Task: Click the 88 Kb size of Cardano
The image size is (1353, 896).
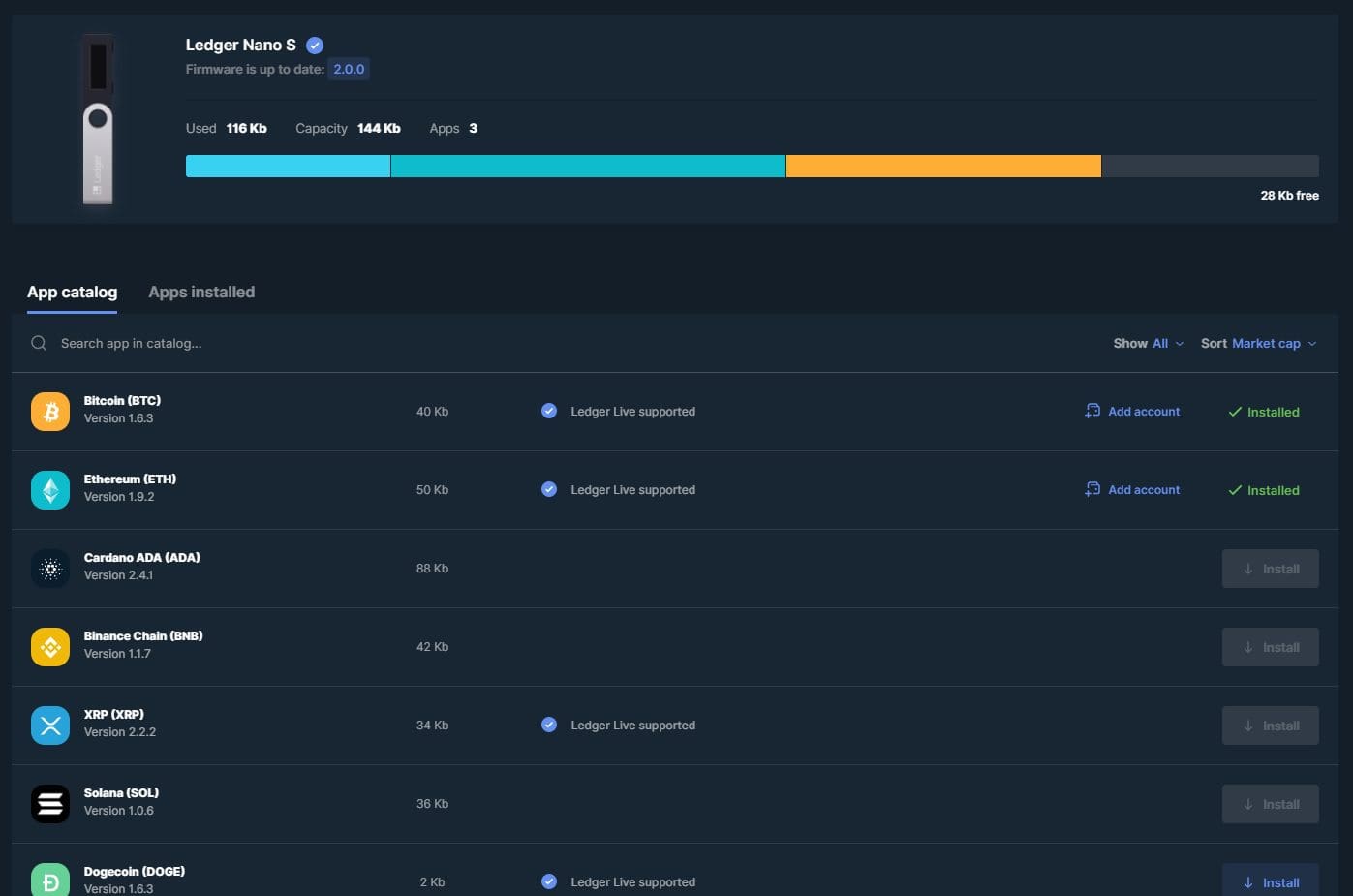Action: click(432, 569)
